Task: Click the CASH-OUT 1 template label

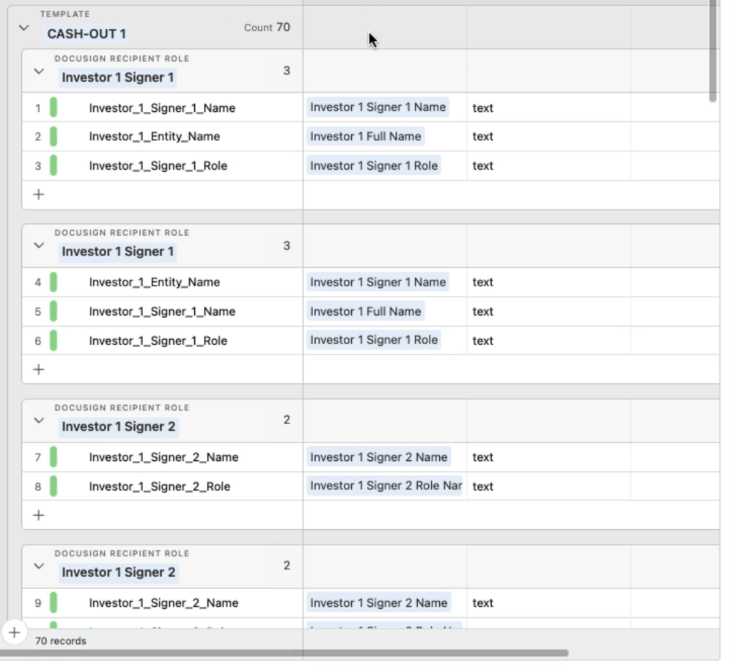Action: [86, 34]
